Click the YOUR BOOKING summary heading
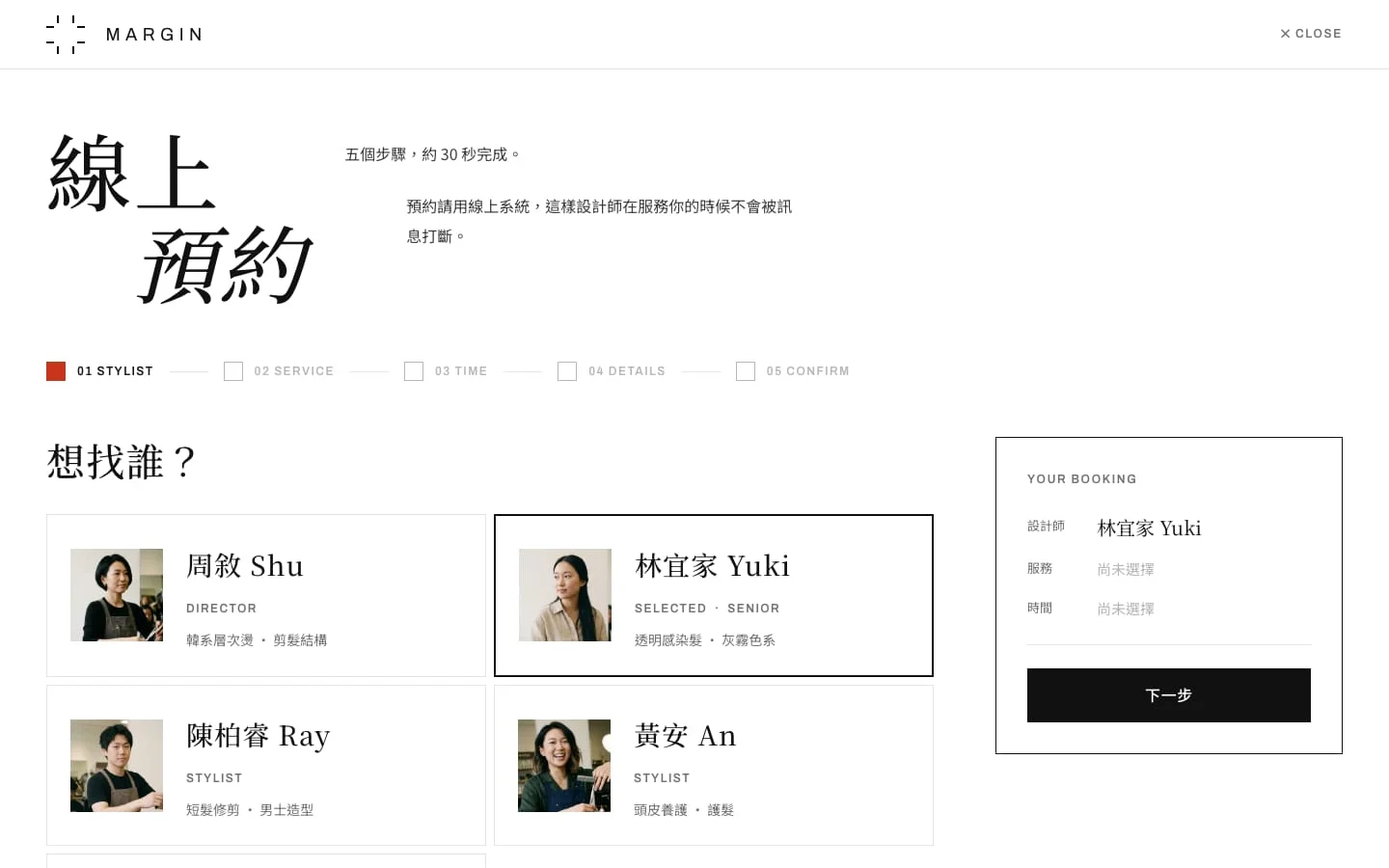This screenshot has width=1389, height=868. coord(1082,479)
